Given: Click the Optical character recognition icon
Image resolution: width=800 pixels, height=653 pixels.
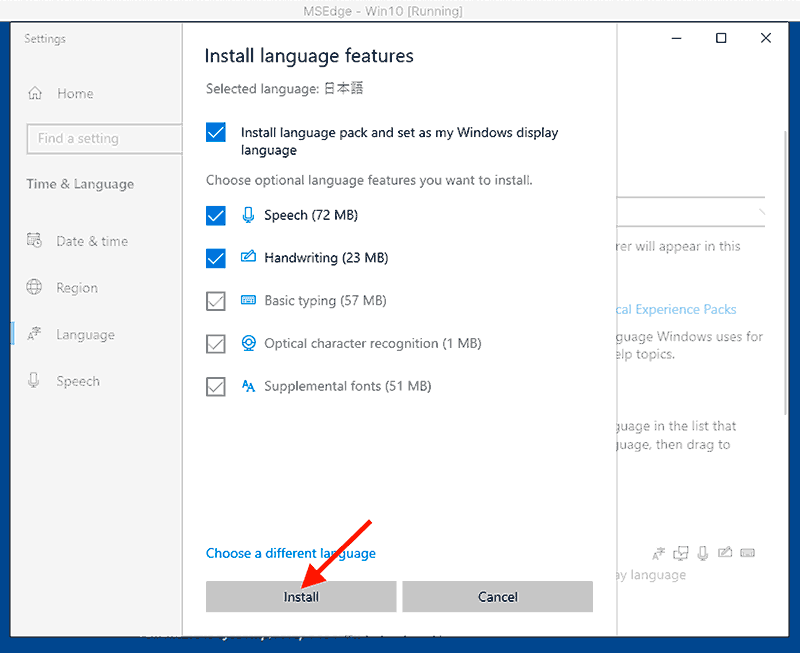Looking at the screenshot, I should 248,344.
